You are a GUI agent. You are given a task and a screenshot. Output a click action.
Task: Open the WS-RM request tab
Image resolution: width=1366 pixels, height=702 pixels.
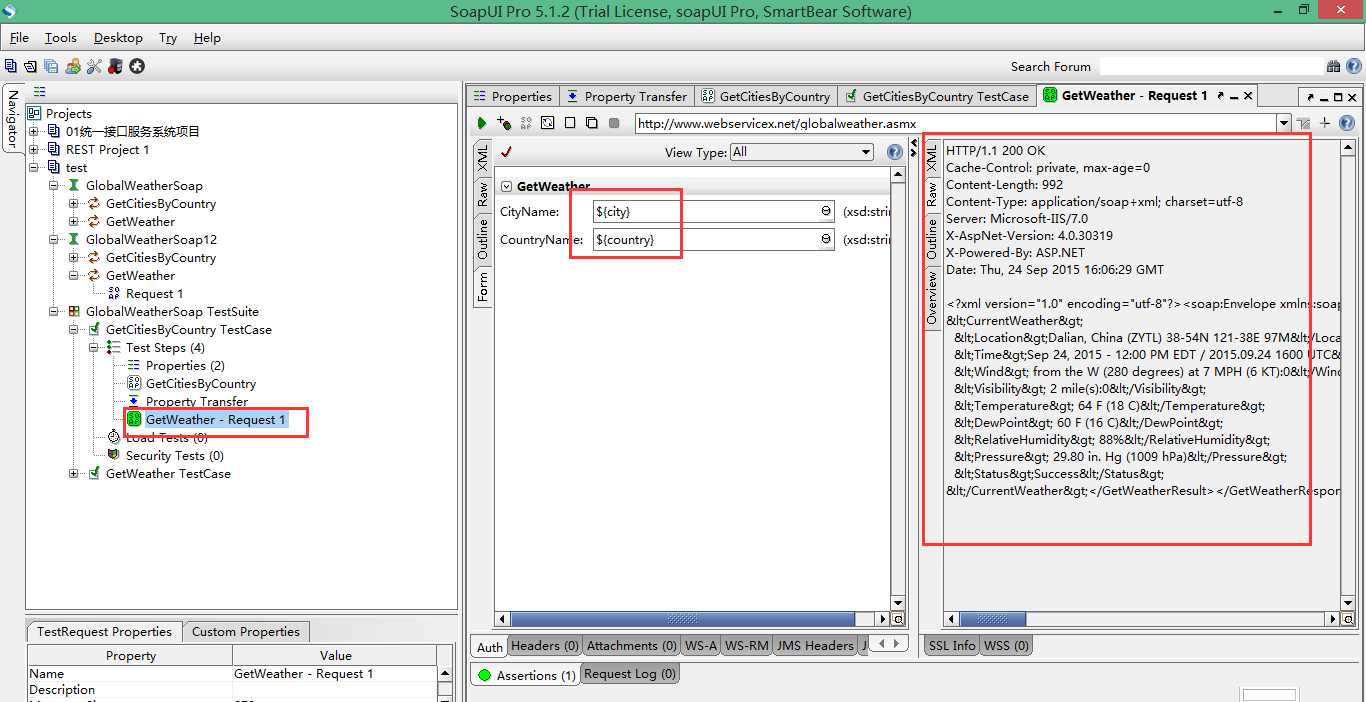(x=746, y=645)
